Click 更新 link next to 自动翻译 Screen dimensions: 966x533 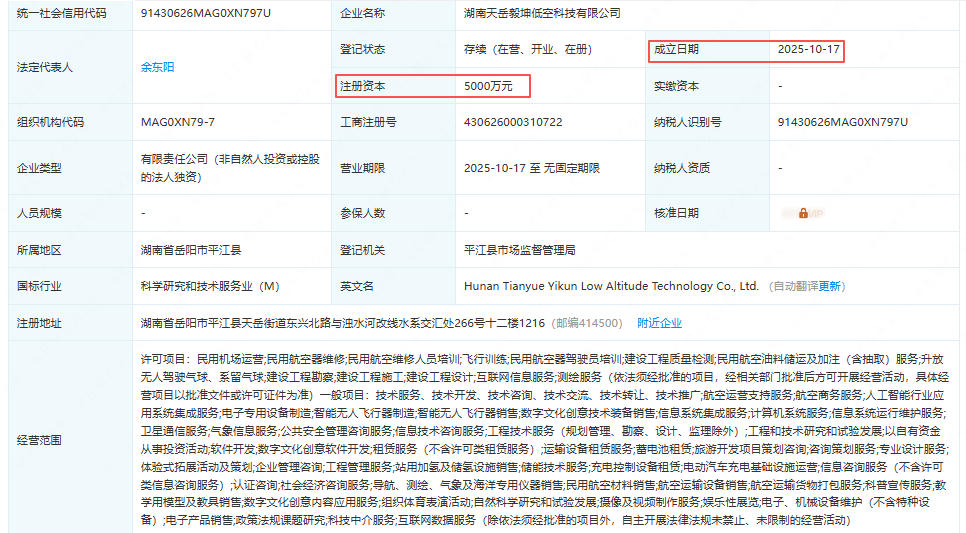(x=830, y=286)
